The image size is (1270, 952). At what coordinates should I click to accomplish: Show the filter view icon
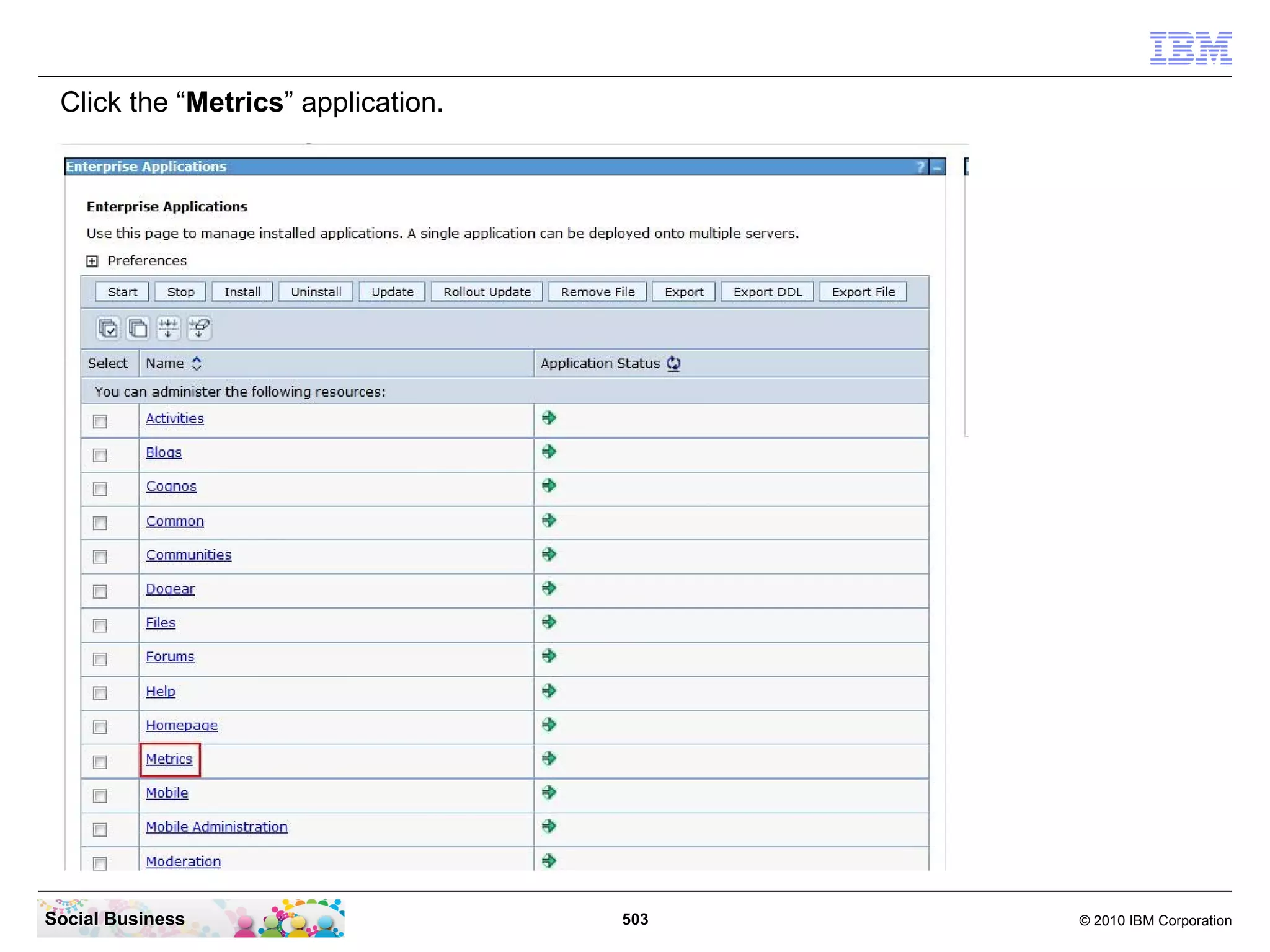coord(168,328)
